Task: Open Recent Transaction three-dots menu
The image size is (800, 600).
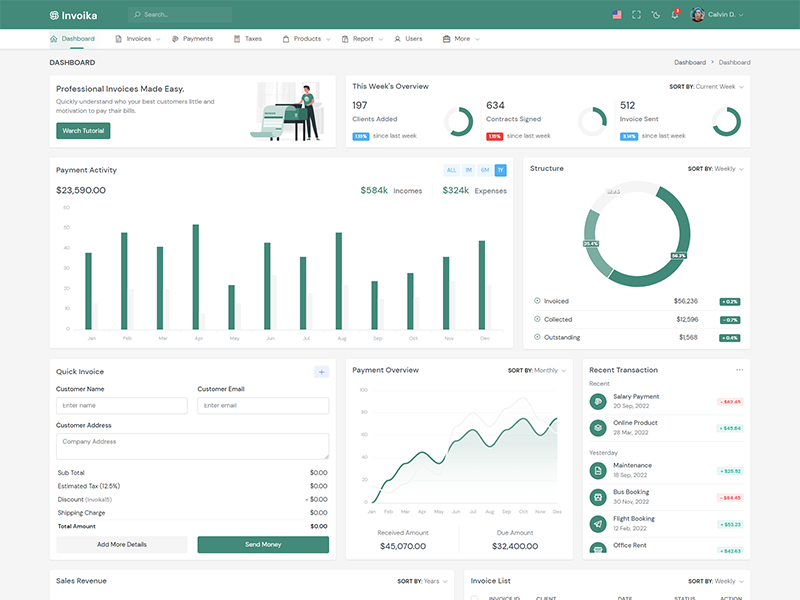Action: click(740, 370)
